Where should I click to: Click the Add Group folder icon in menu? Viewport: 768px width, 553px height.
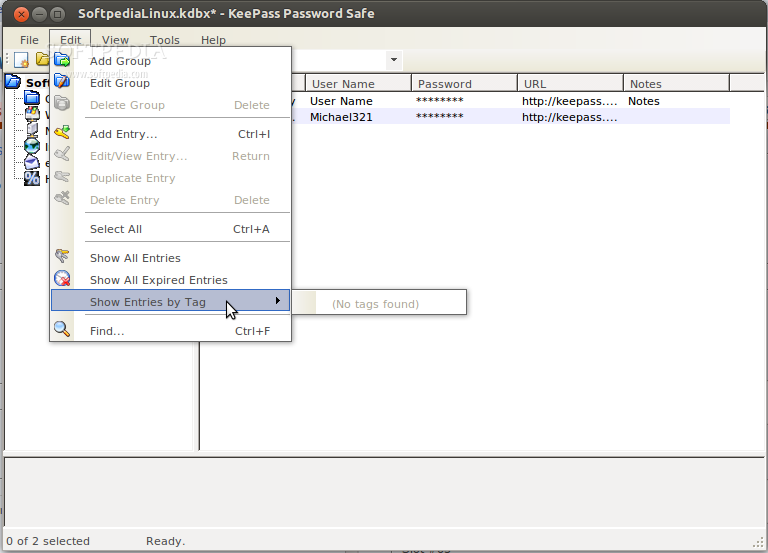[62, 60]
